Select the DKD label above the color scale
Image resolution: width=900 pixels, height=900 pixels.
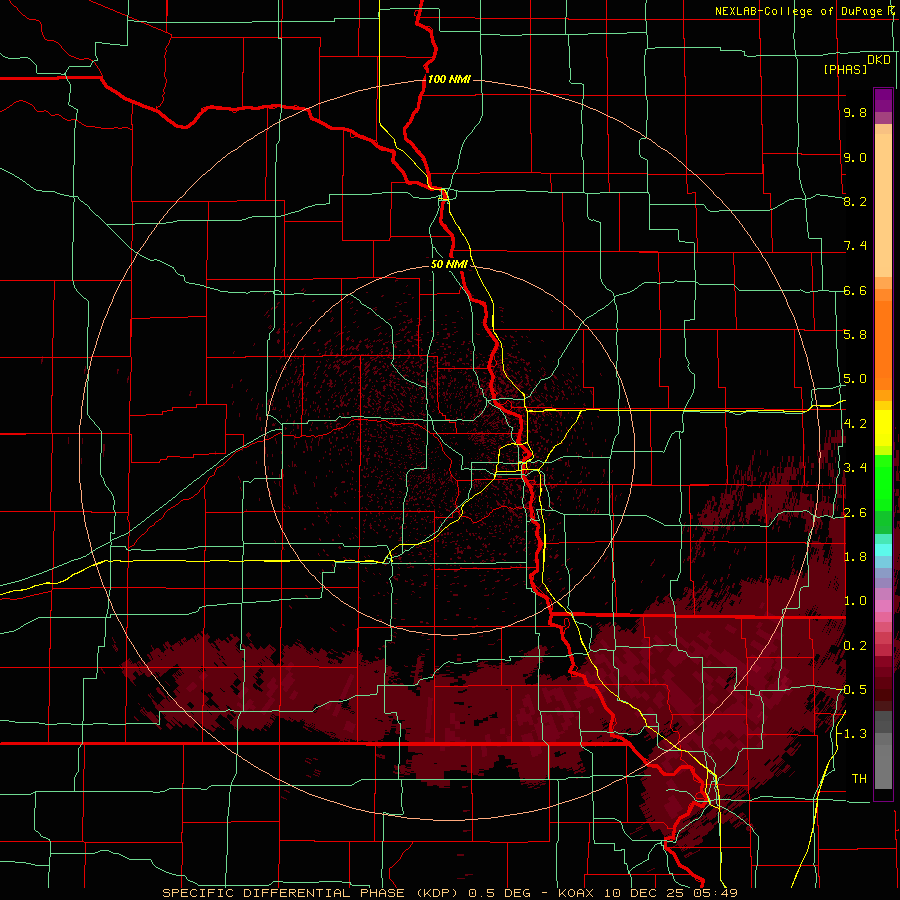pos(879,59)
